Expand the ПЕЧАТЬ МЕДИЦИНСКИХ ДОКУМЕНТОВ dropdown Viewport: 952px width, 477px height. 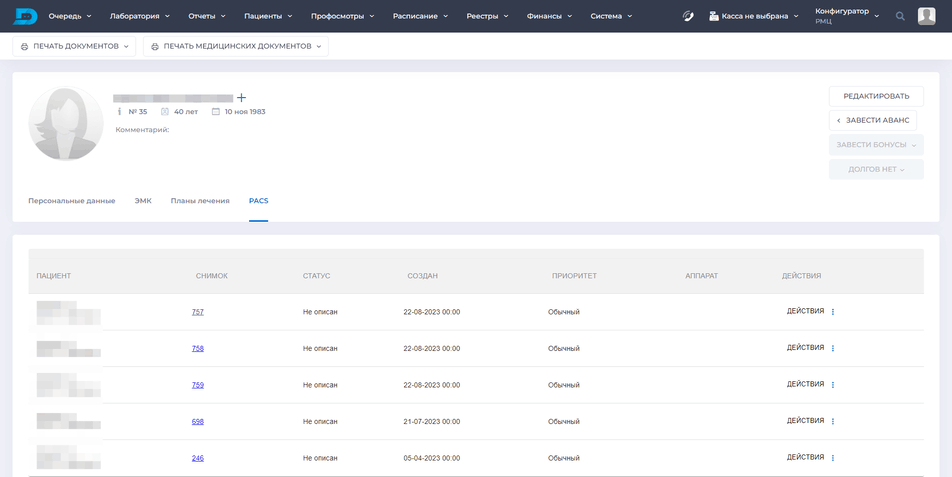[236, 46]
